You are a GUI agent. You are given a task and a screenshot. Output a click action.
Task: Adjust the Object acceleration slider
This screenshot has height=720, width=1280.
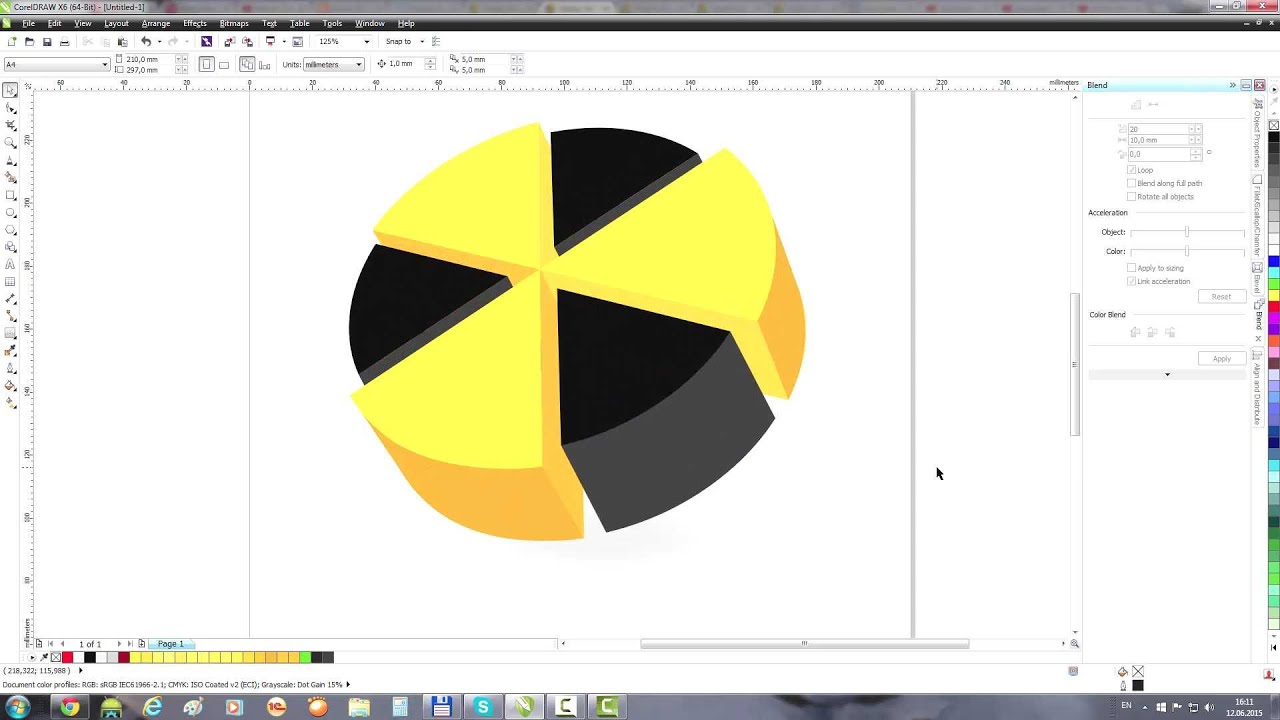tap(1187, 232)
